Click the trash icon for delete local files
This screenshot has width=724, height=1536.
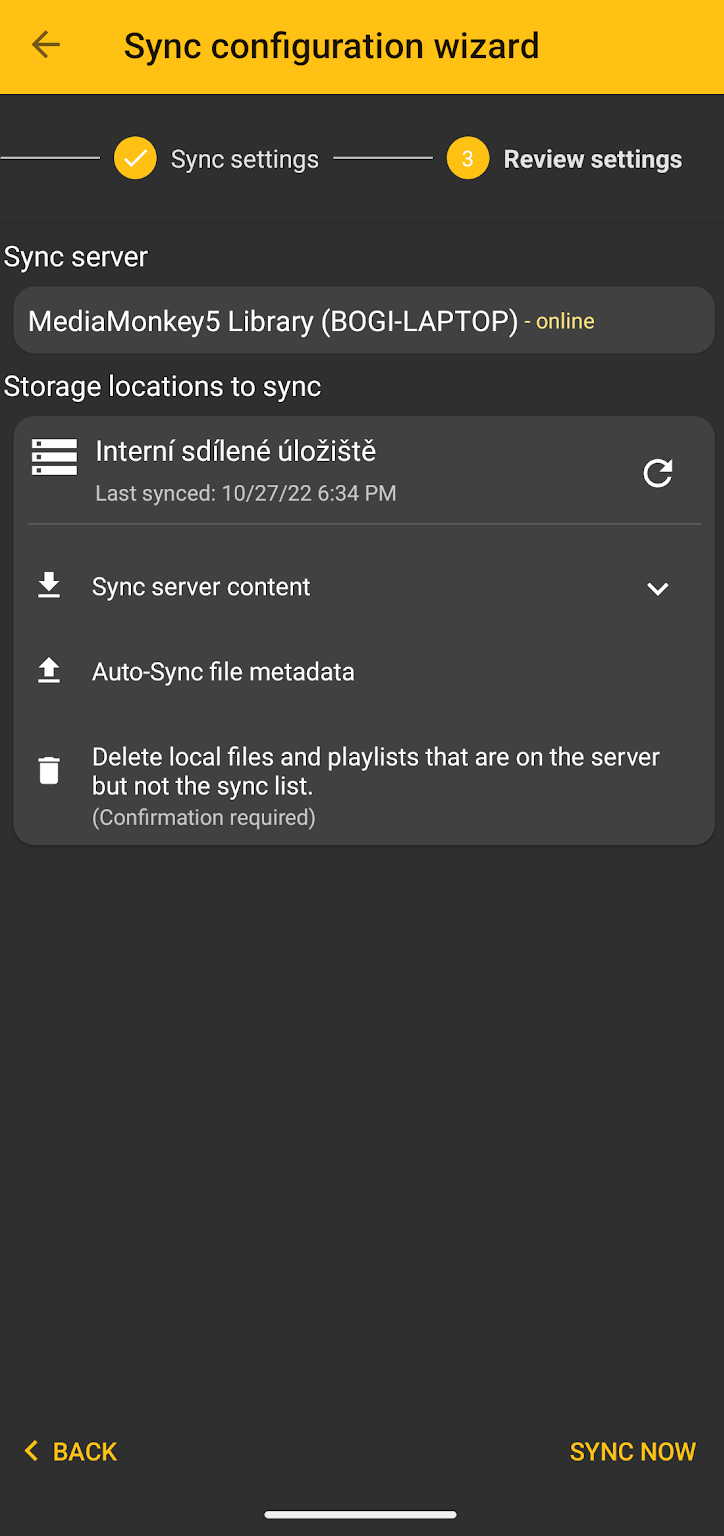click(x=49, y=771)
